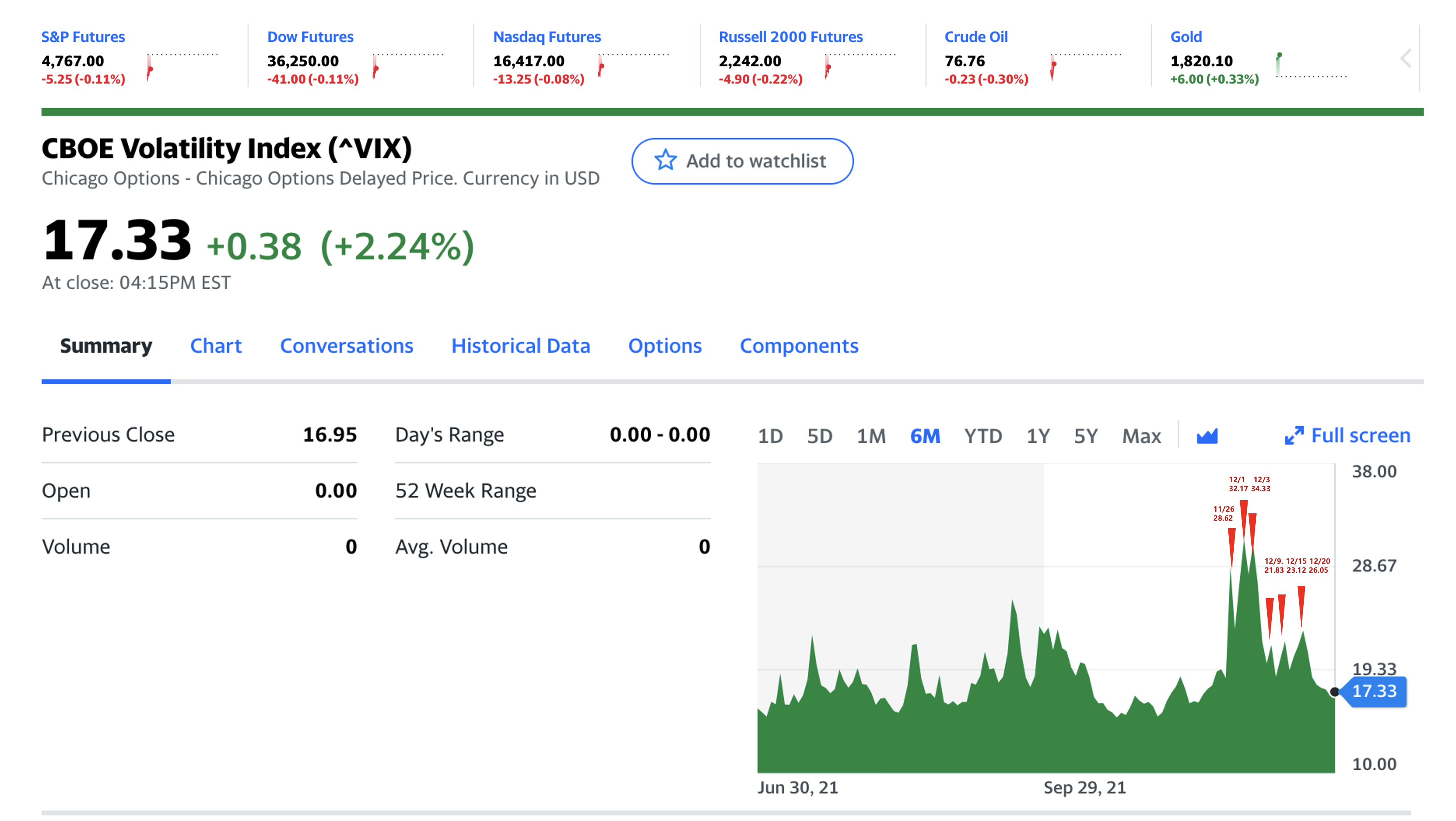Switch to the Historical Data tab

(x=520, y=346)
